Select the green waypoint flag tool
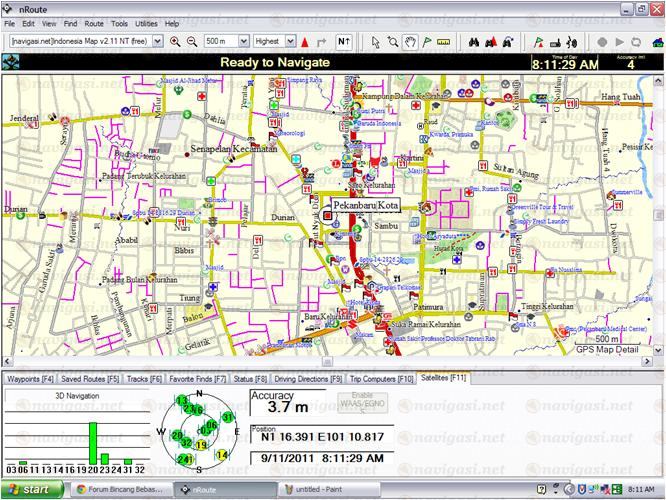The width and height of the screenshot is (666, 500). 426,42
